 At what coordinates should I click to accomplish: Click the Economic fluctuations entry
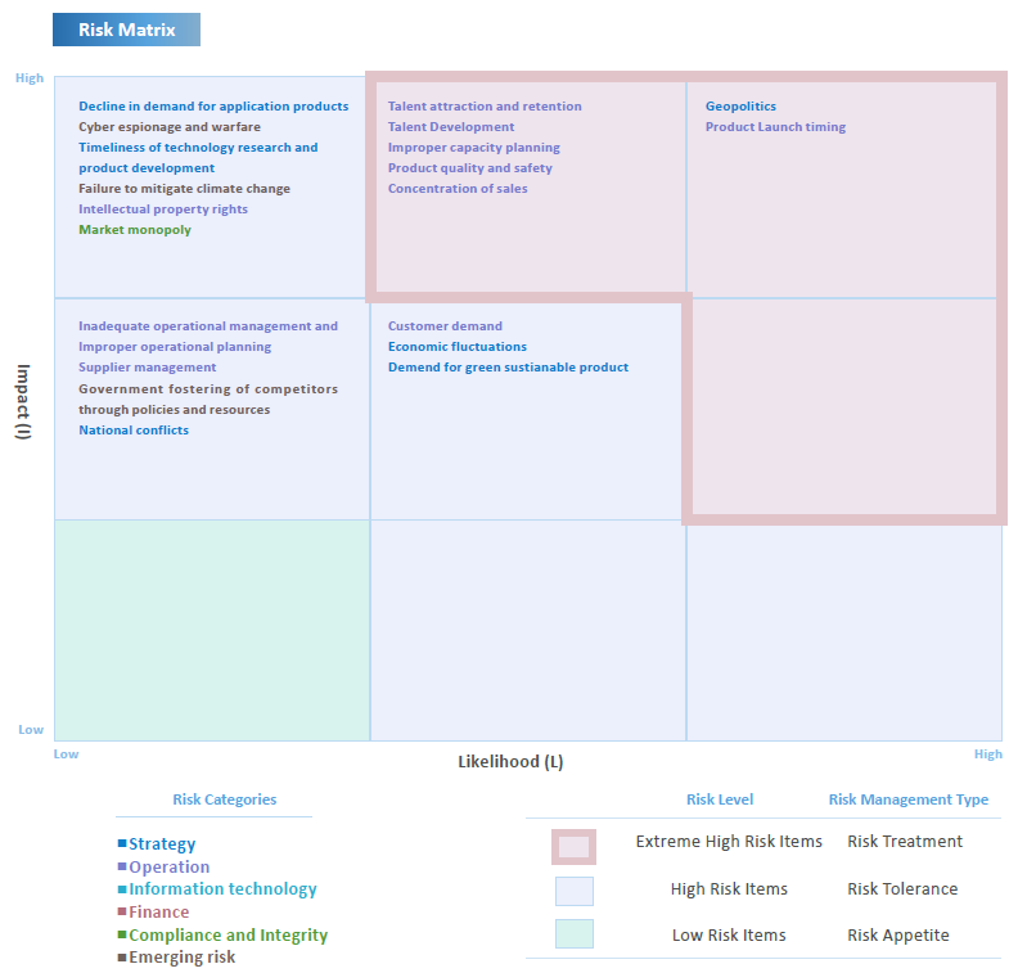(x=457, y=347)
